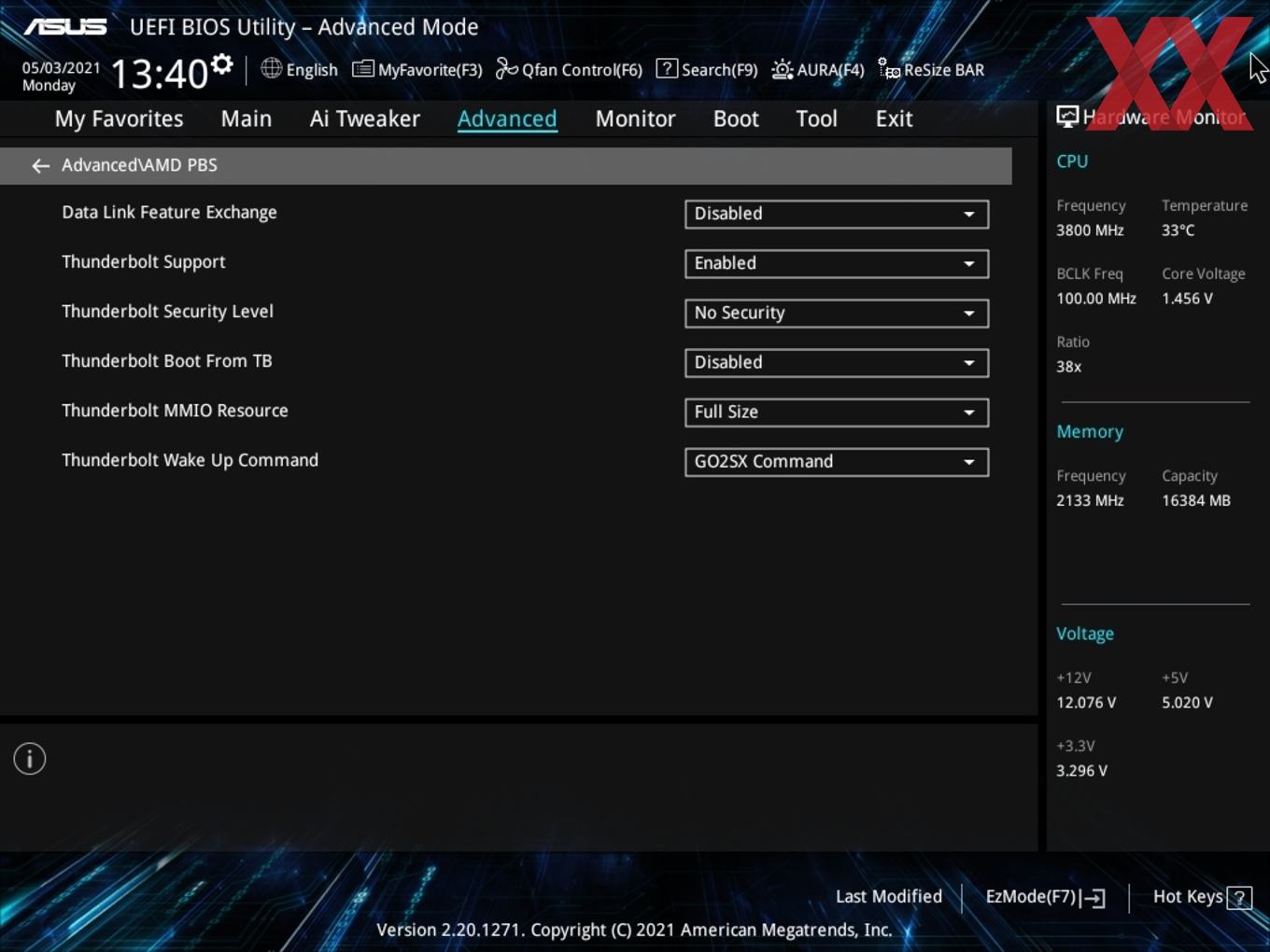Click English language selector
Screen dimensions: 1270x952
pos(312,70)
